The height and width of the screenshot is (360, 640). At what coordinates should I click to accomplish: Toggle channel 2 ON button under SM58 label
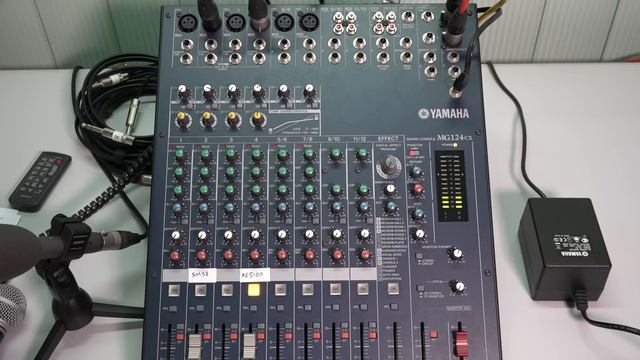(x=200, y=290)
